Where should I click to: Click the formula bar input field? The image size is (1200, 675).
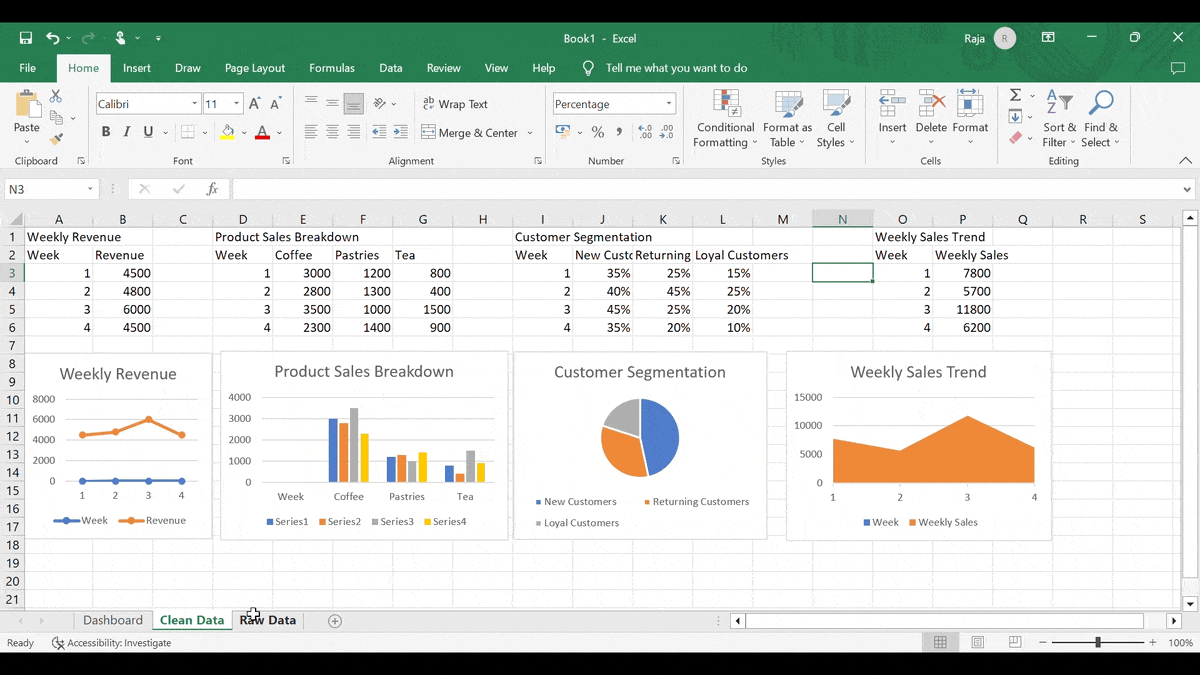point(700,189)
